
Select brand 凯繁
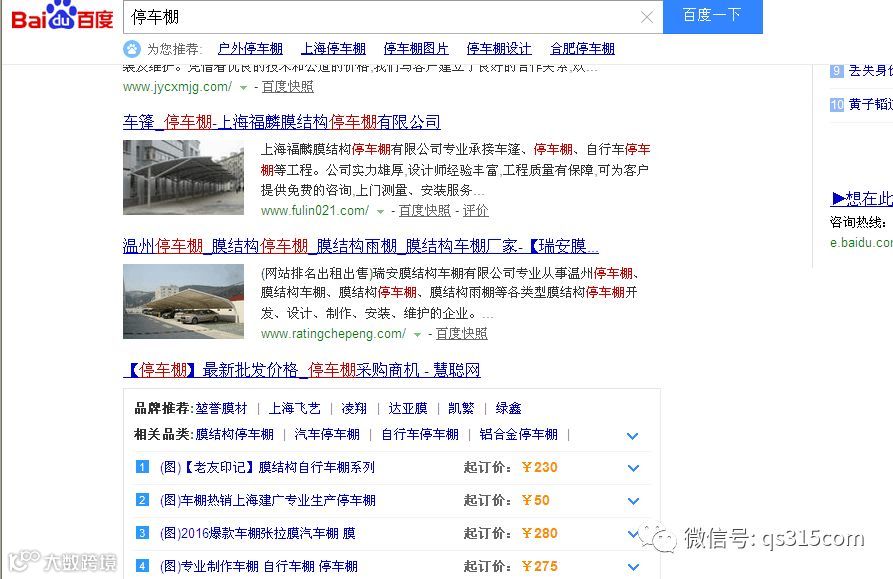click(x=461, y=408)
